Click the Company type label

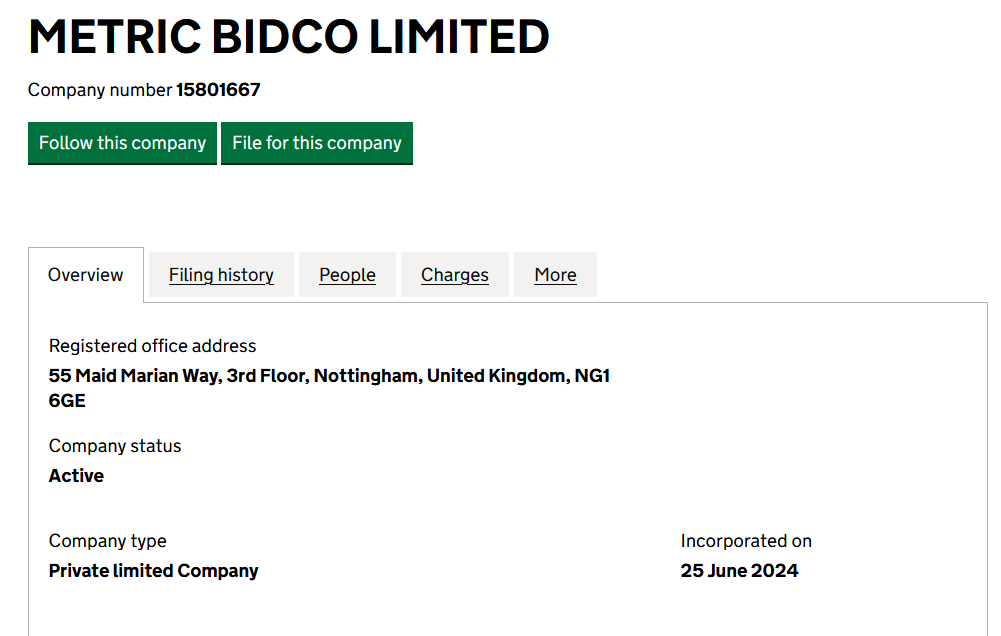[x=107, y=541]
